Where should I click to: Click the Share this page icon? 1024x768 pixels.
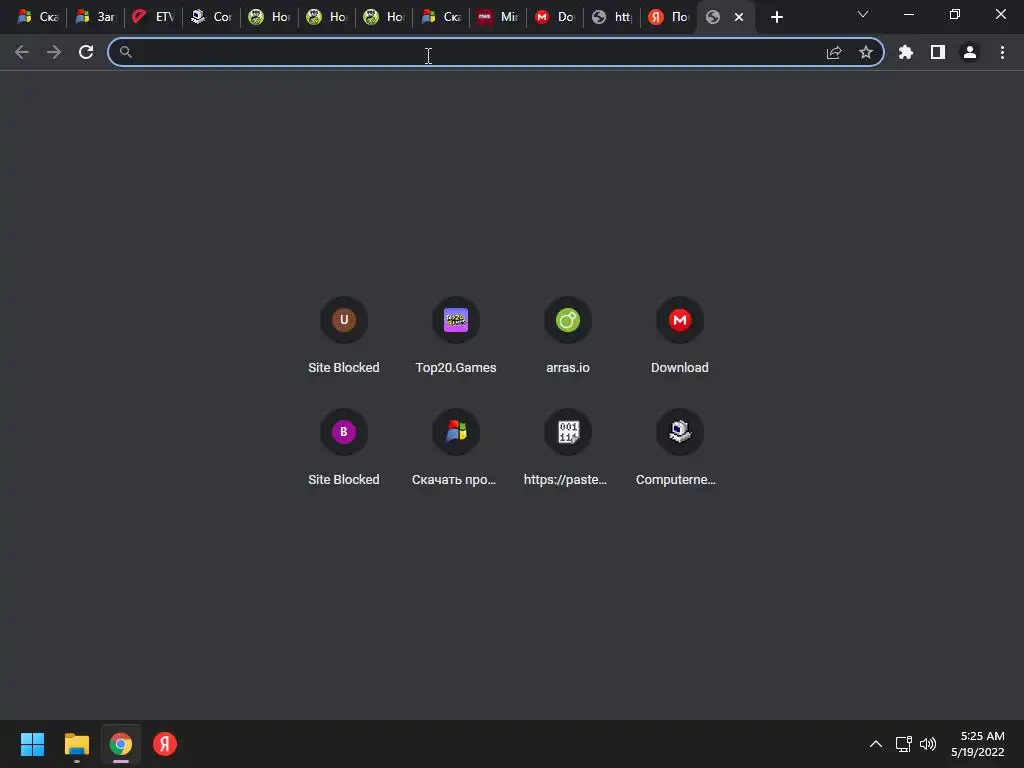834,52
